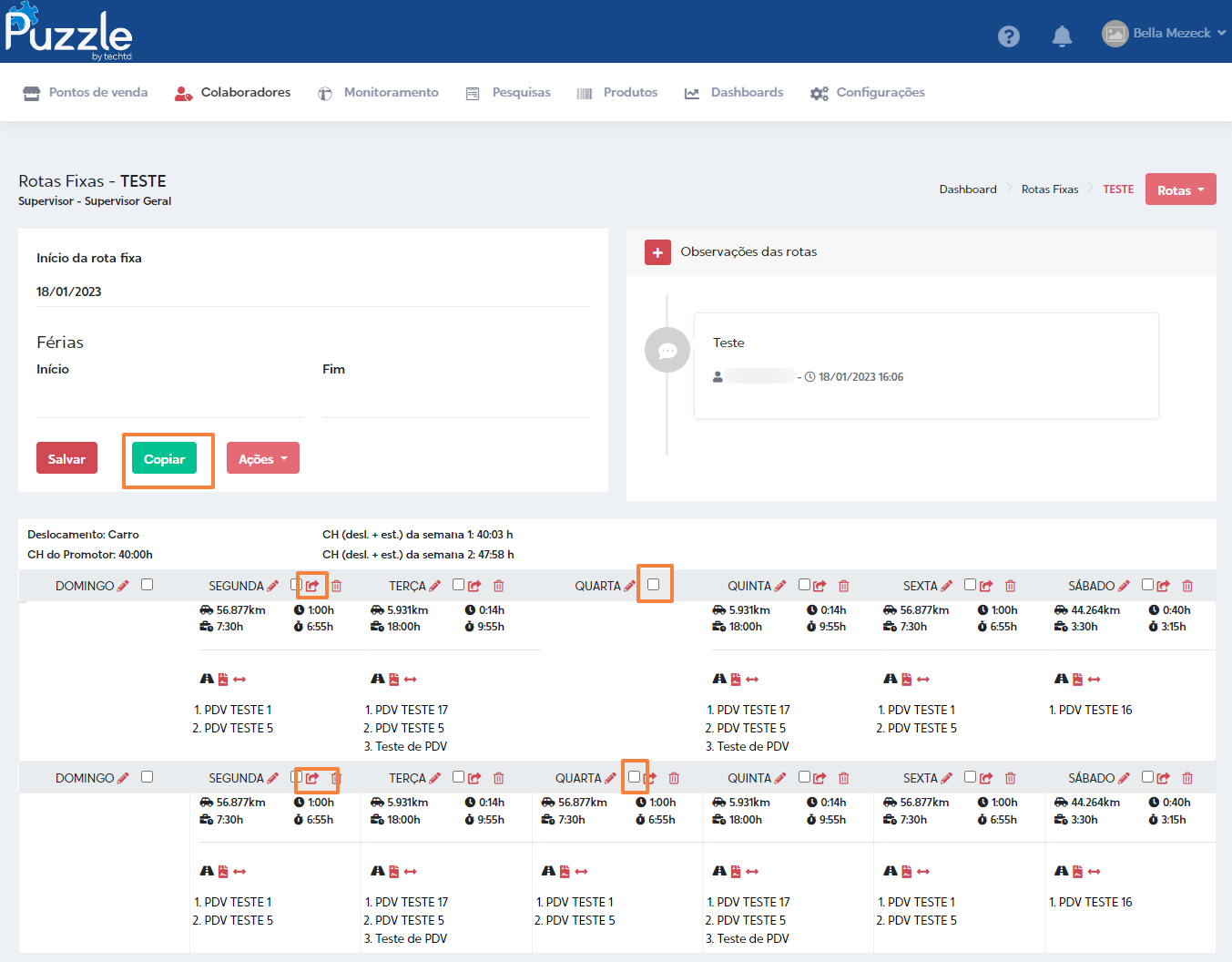Tick the DOMINGO checkbox in week two

(147, 777)
